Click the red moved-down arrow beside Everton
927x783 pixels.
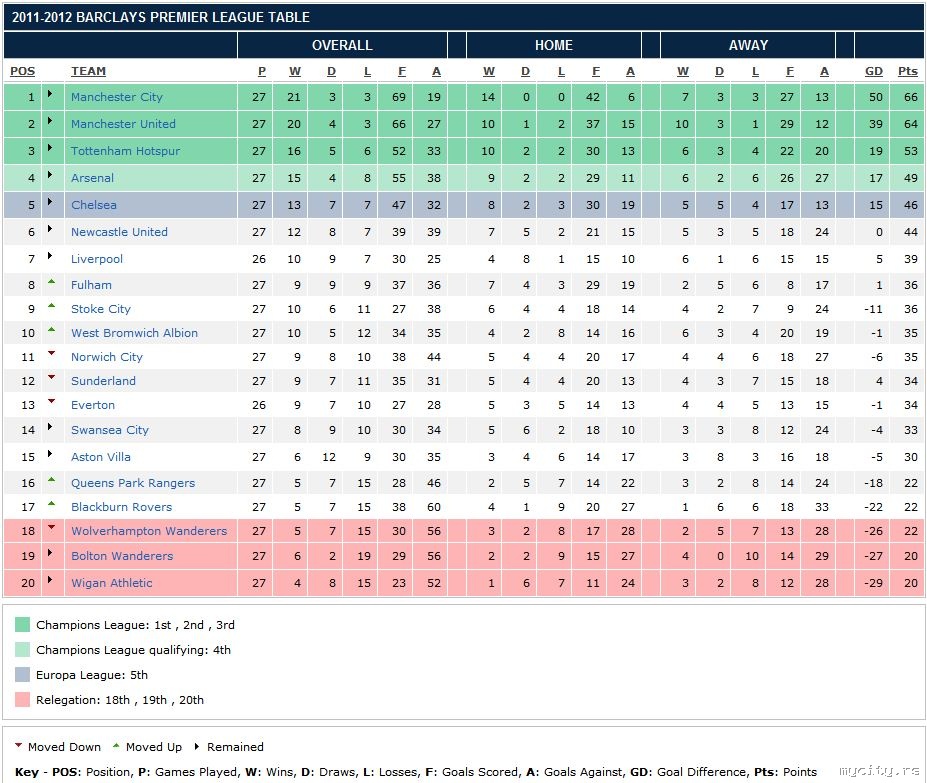(x=51, y=403)
